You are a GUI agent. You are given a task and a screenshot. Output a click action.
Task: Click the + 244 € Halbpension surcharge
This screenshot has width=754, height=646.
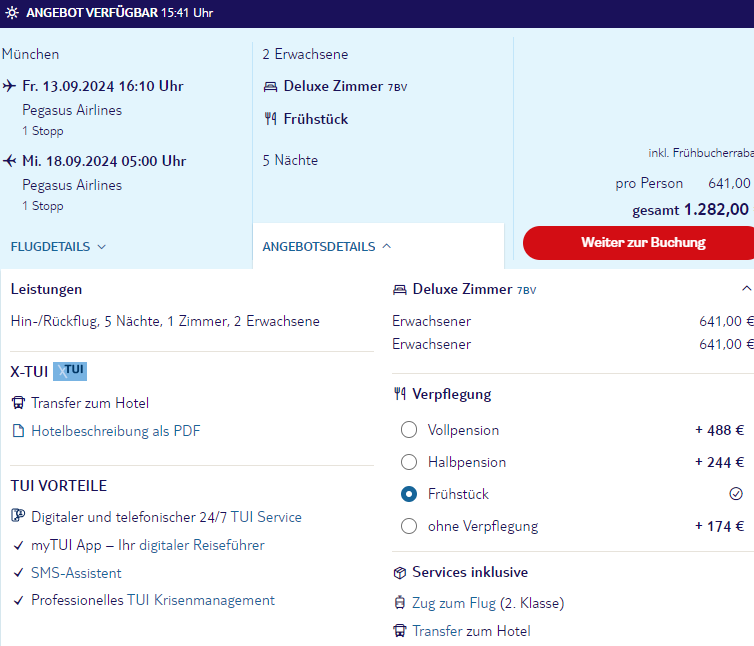click(x=719, y=462)
